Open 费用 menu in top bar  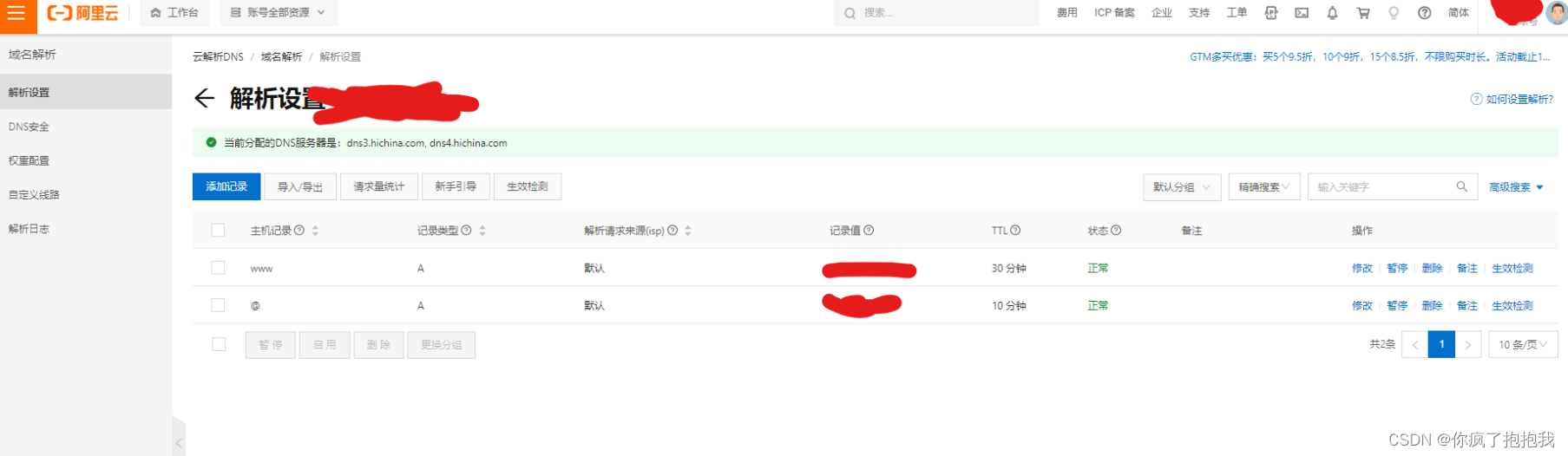pos(1066,13)
